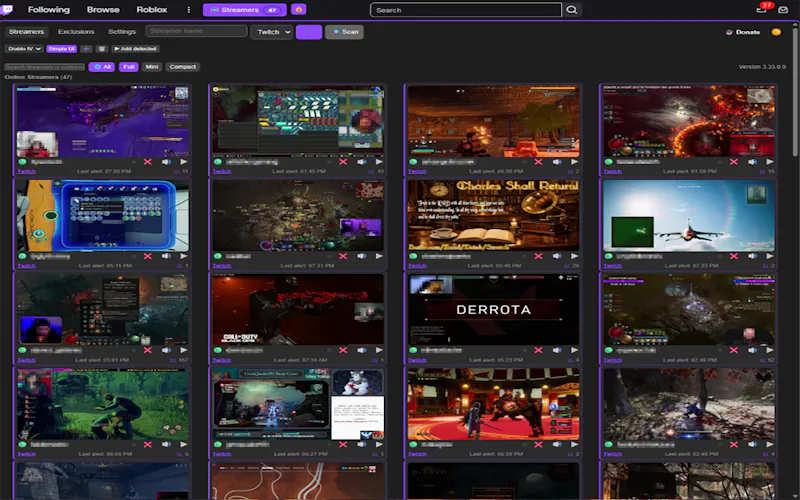Click the Donate button
Viewport: 800px width, 500px height.
[x=743, y=32]
